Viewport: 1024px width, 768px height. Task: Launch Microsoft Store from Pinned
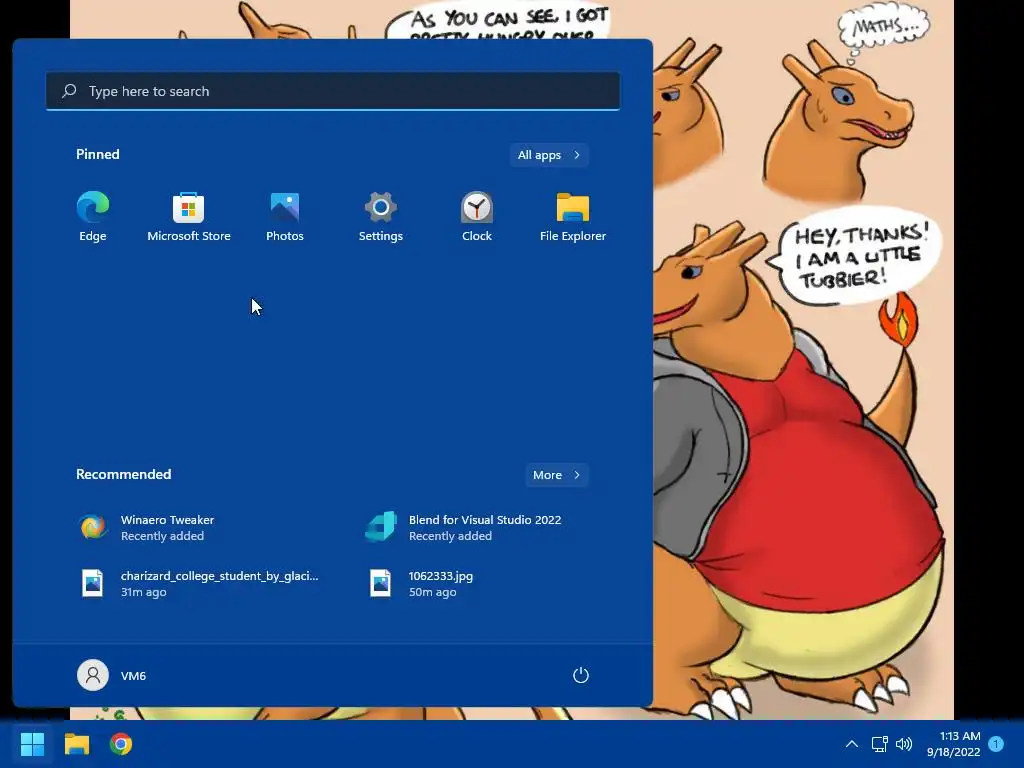pos(189,217)
